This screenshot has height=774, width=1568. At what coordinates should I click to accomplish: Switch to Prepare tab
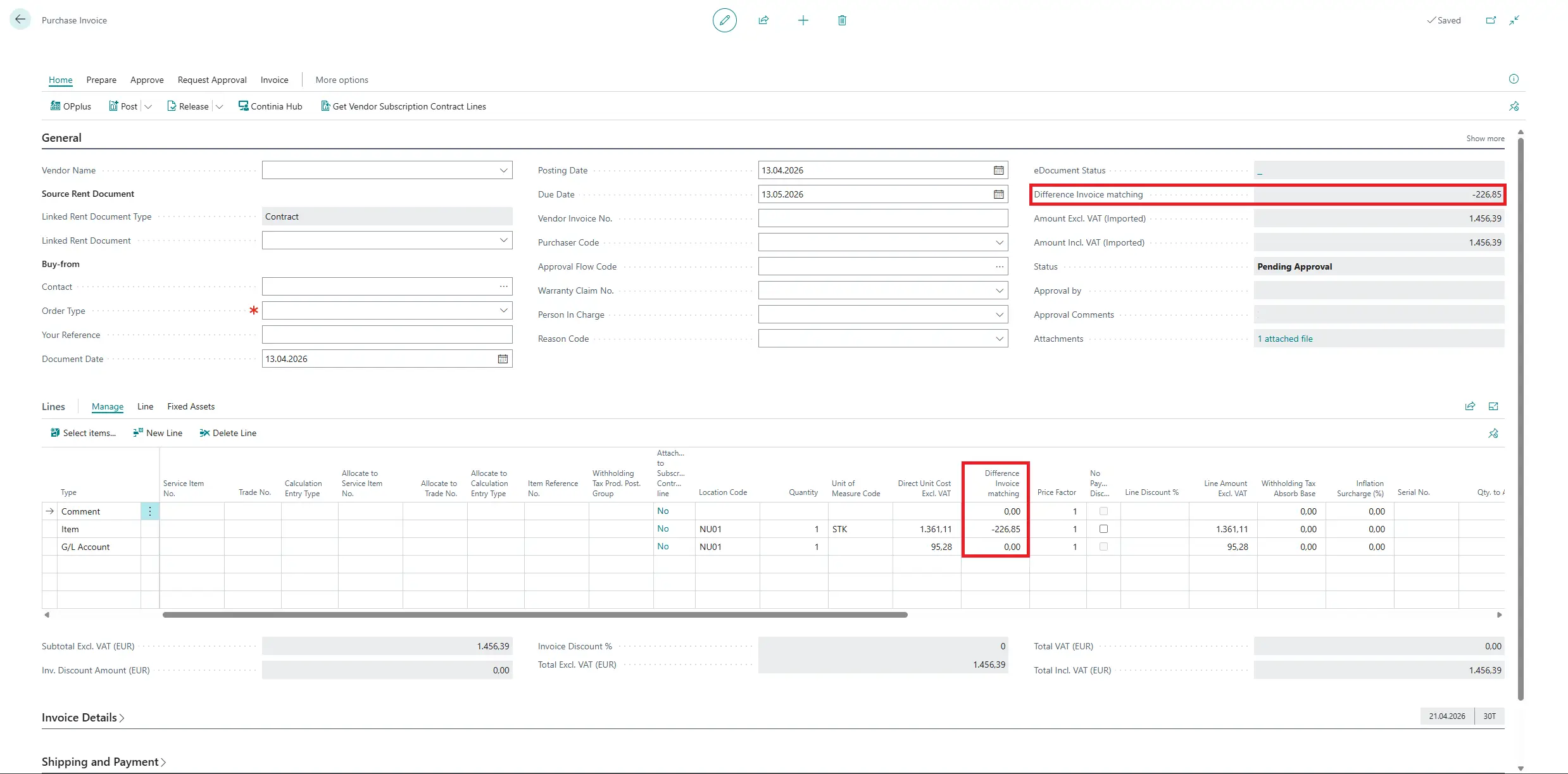coord(101,80)
